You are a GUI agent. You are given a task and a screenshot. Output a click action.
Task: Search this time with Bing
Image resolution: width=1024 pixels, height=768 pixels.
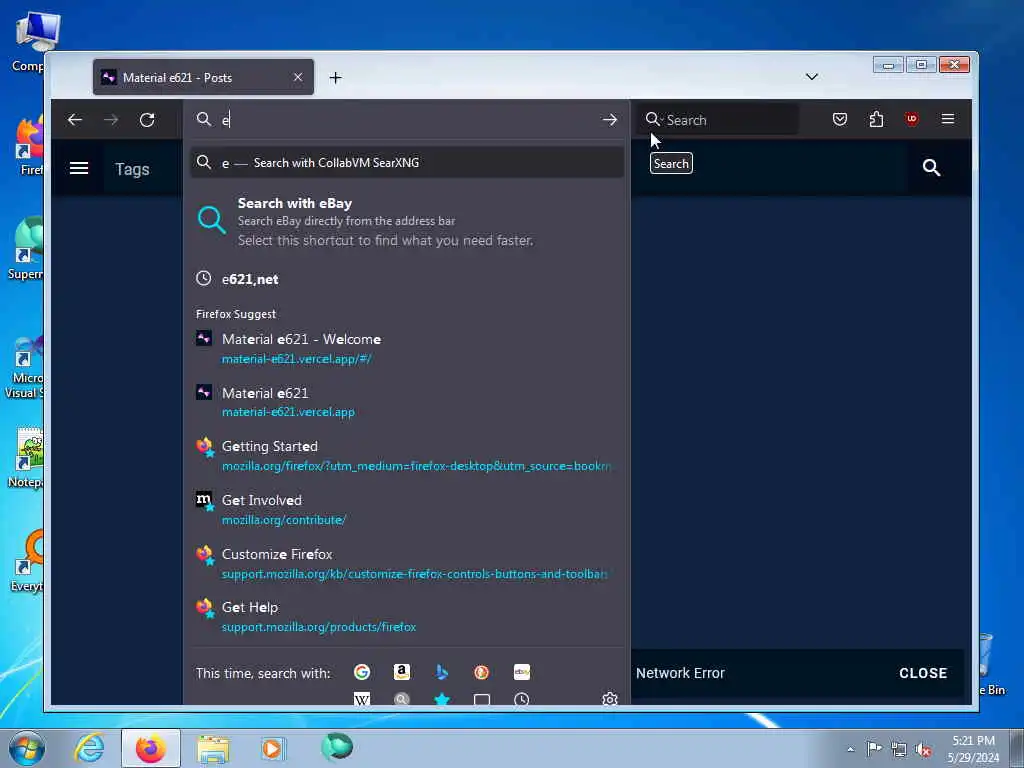coord(441,671)
